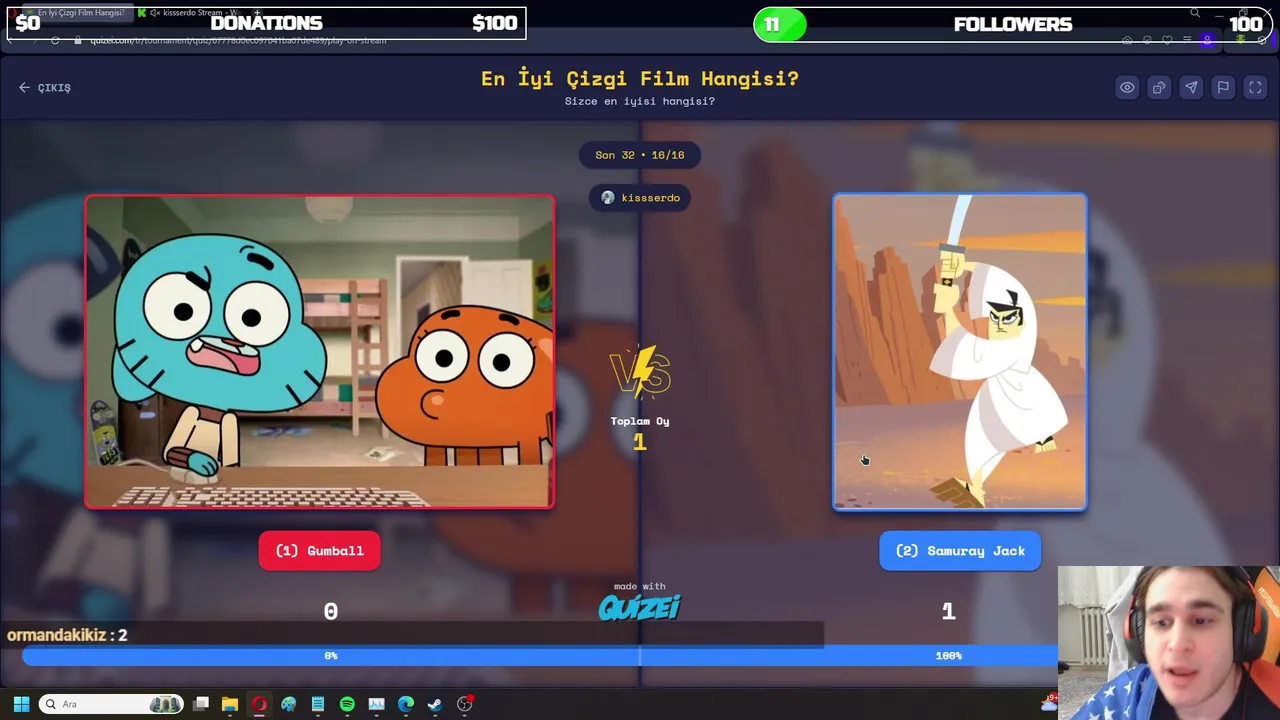The height and width of the screenshot is (720, 1280).
Task: Click the 'ormandakikiz : 2' chat message
Action: 67,635
